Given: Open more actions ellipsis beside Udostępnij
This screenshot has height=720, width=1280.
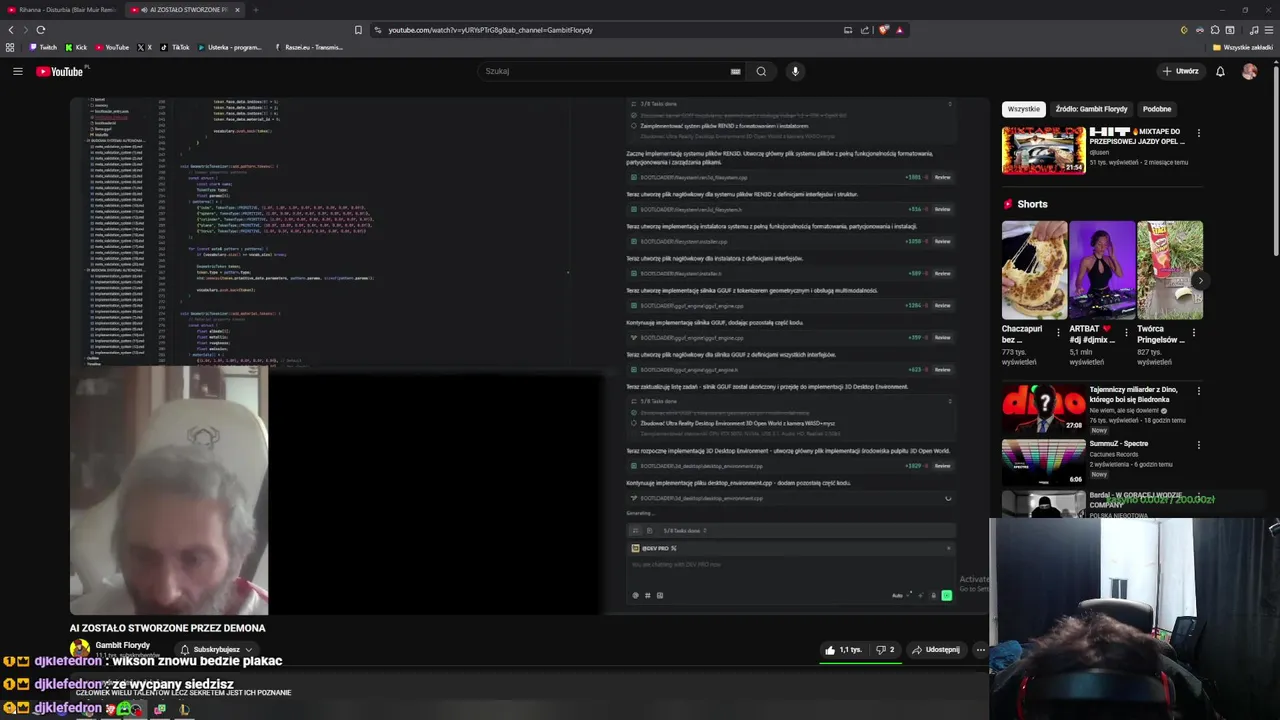Looking at the screenshot, I should (x=980, y=650).
